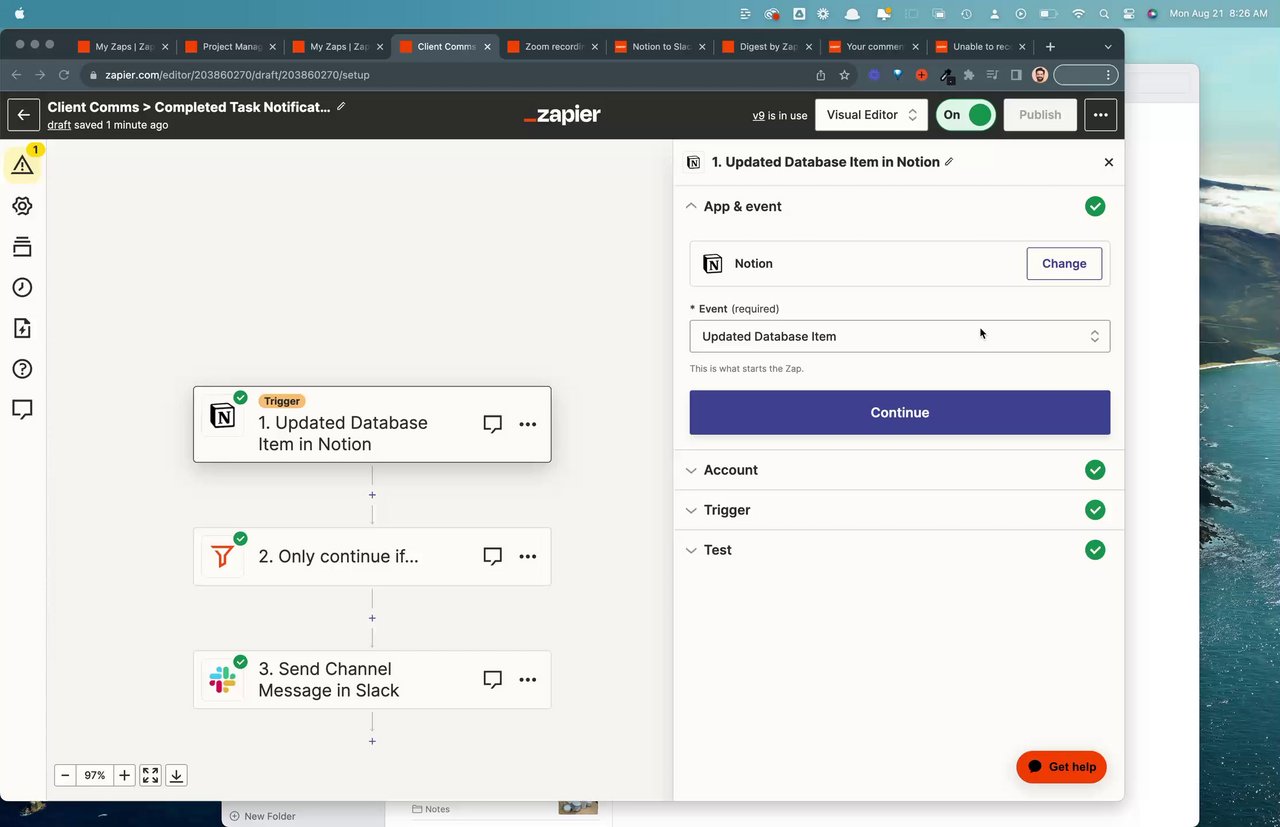Click Change app button for Notion
1280x827 pixels.
click(1064, 264)
